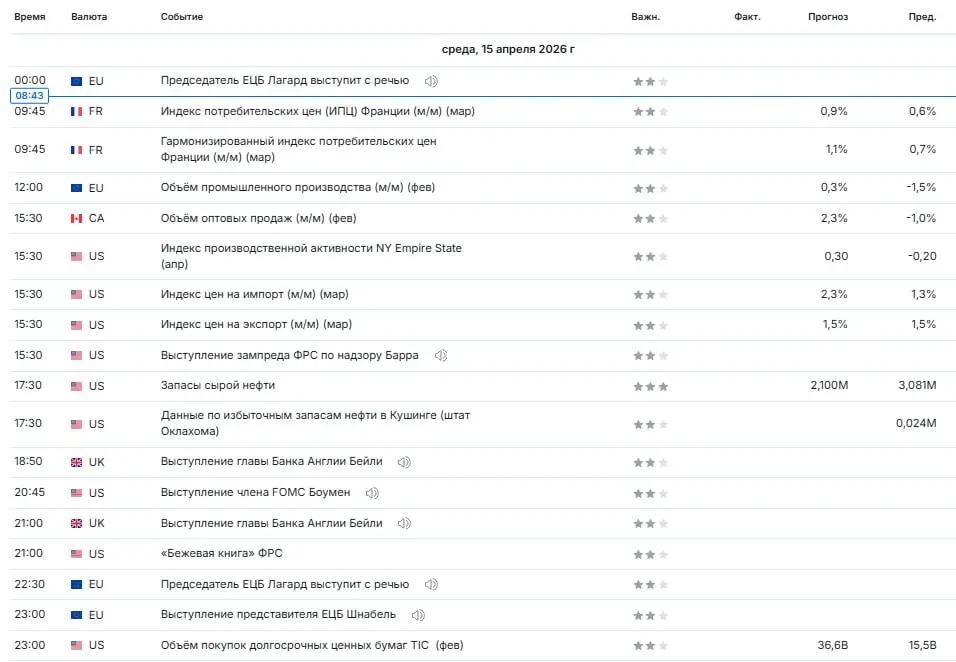Click importance stars for Beige Book row

(x=651, y=555)
